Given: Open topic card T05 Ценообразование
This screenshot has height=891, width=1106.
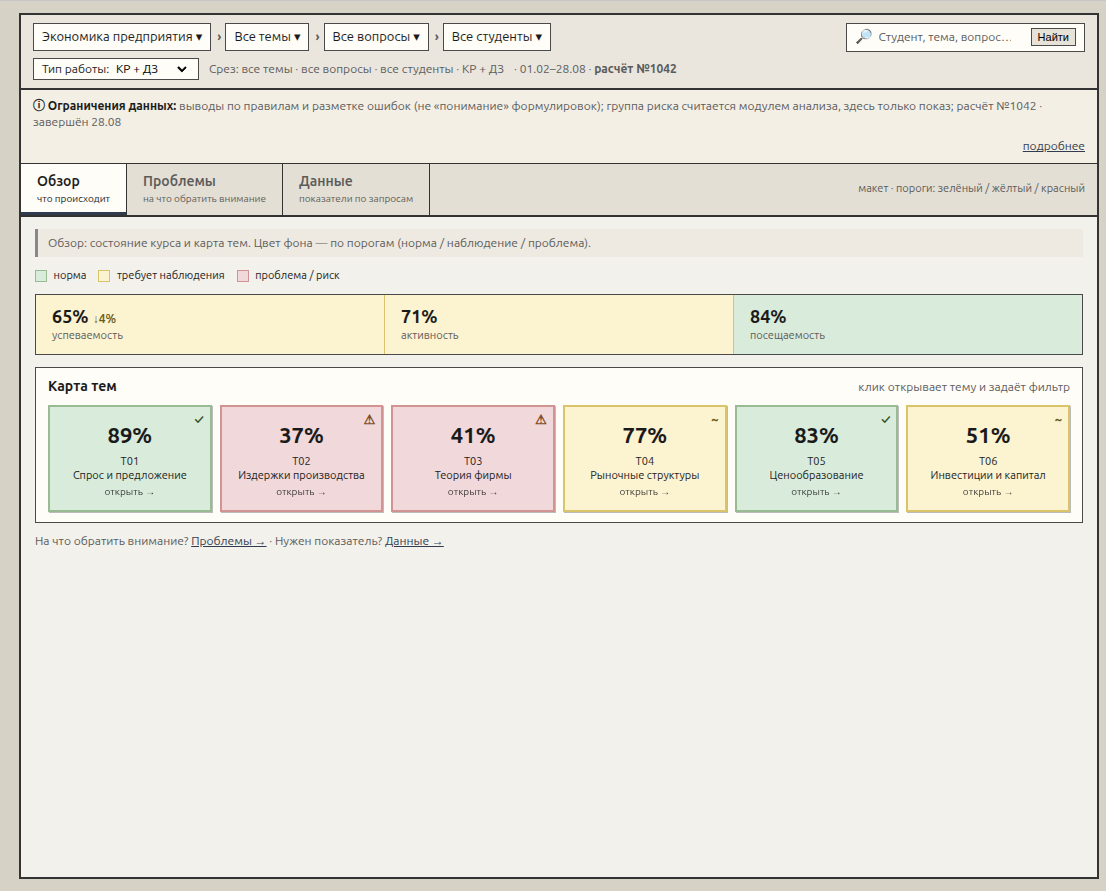Looking at the screenshot, I should [816, 459].
